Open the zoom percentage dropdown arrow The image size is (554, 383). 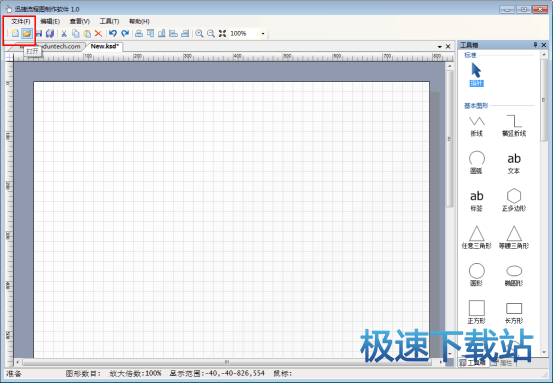(263, 34)
